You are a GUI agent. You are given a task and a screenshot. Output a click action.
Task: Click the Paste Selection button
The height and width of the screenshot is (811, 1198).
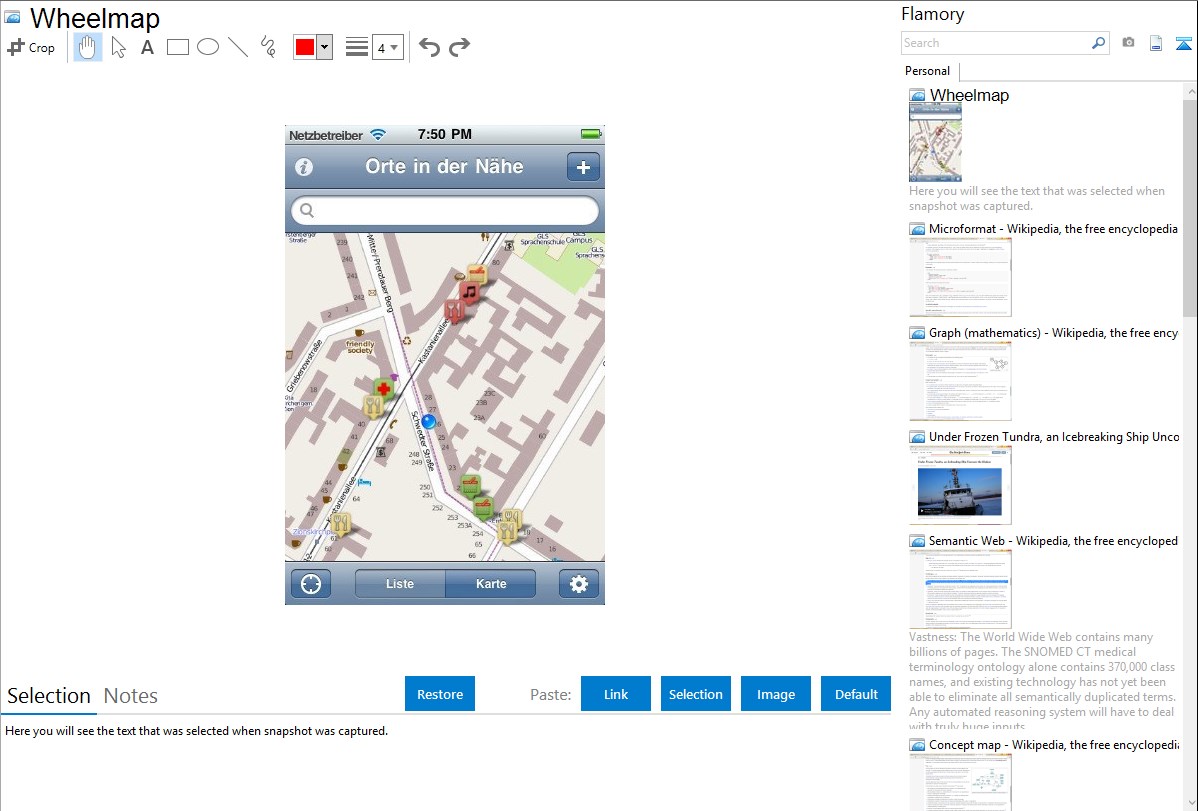coord(695,694)
